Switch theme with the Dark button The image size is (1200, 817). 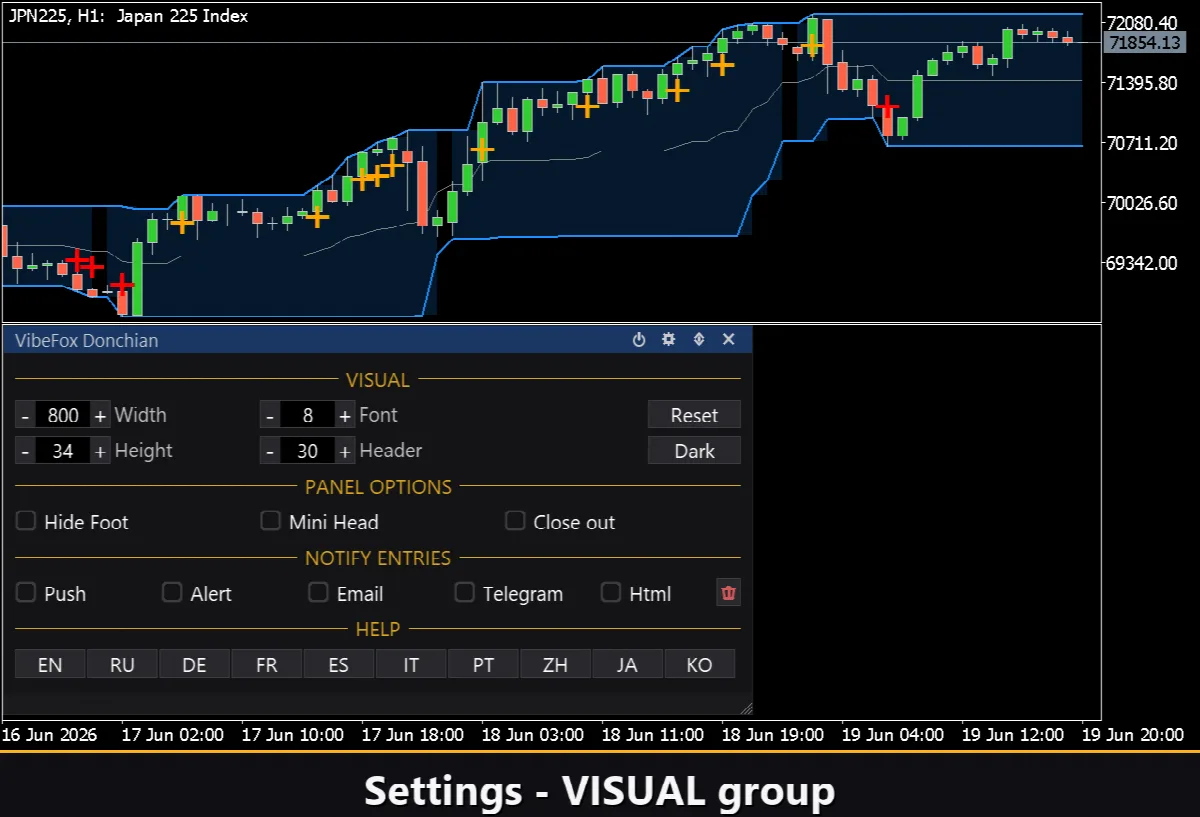coord(694,451)
